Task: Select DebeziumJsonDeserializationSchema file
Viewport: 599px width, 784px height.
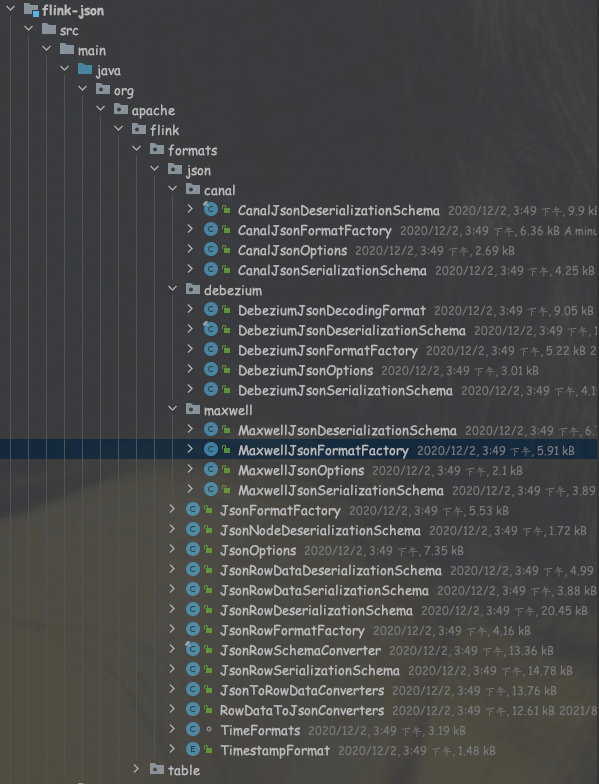Action: (x=352, y=330)
